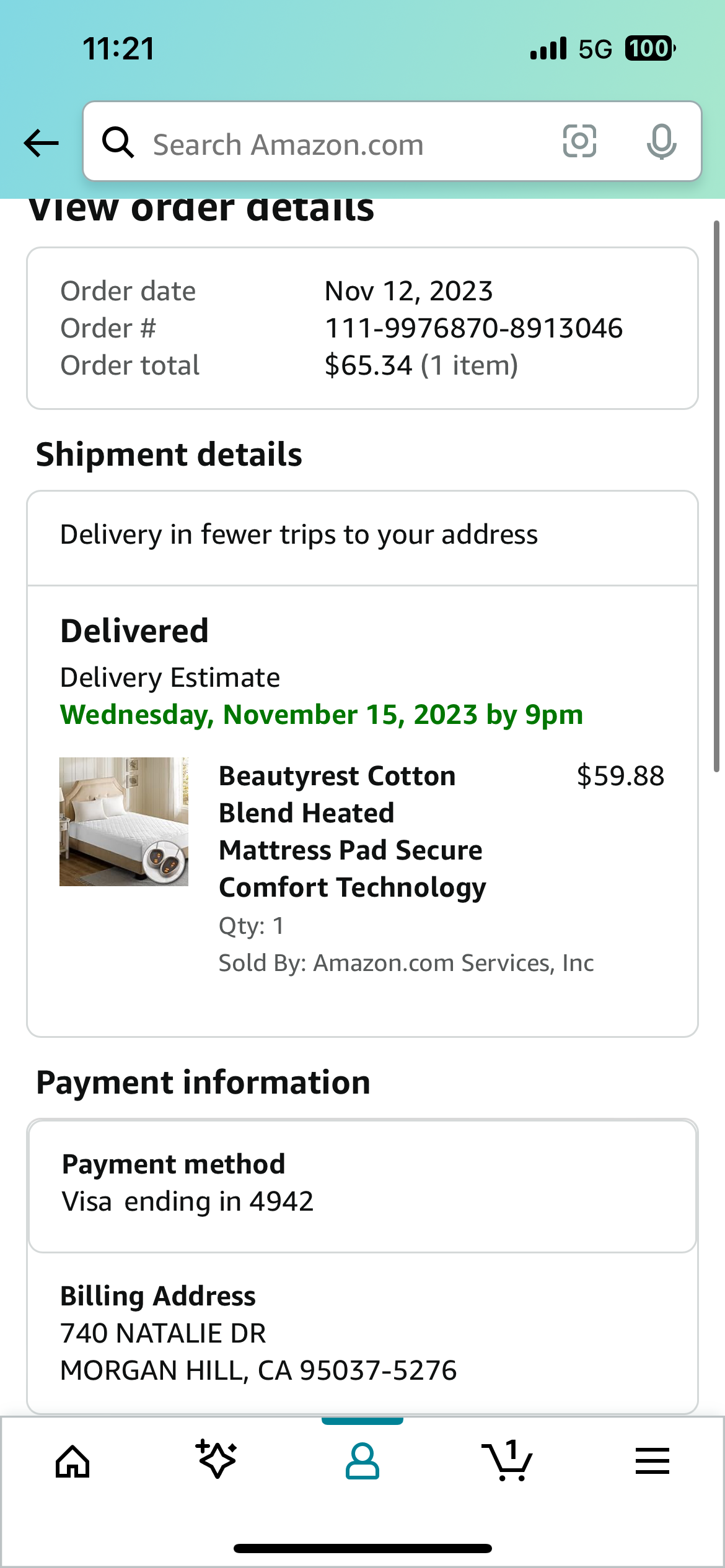The height and width of the screenshot is (1568, 725).
Task: Tap the green delivery estimate date text
Action: point(322,715)
